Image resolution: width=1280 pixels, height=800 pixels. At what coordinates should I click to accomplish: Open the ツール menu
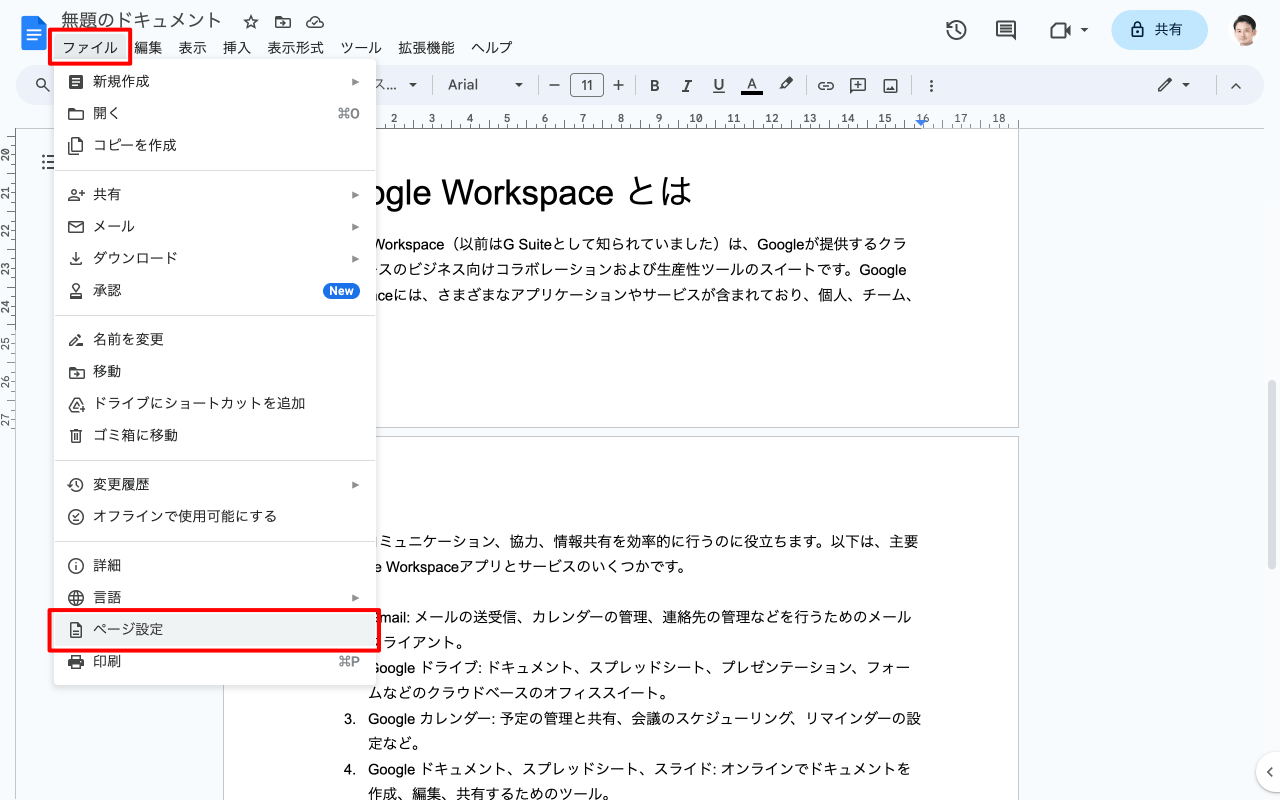[360, 47]
